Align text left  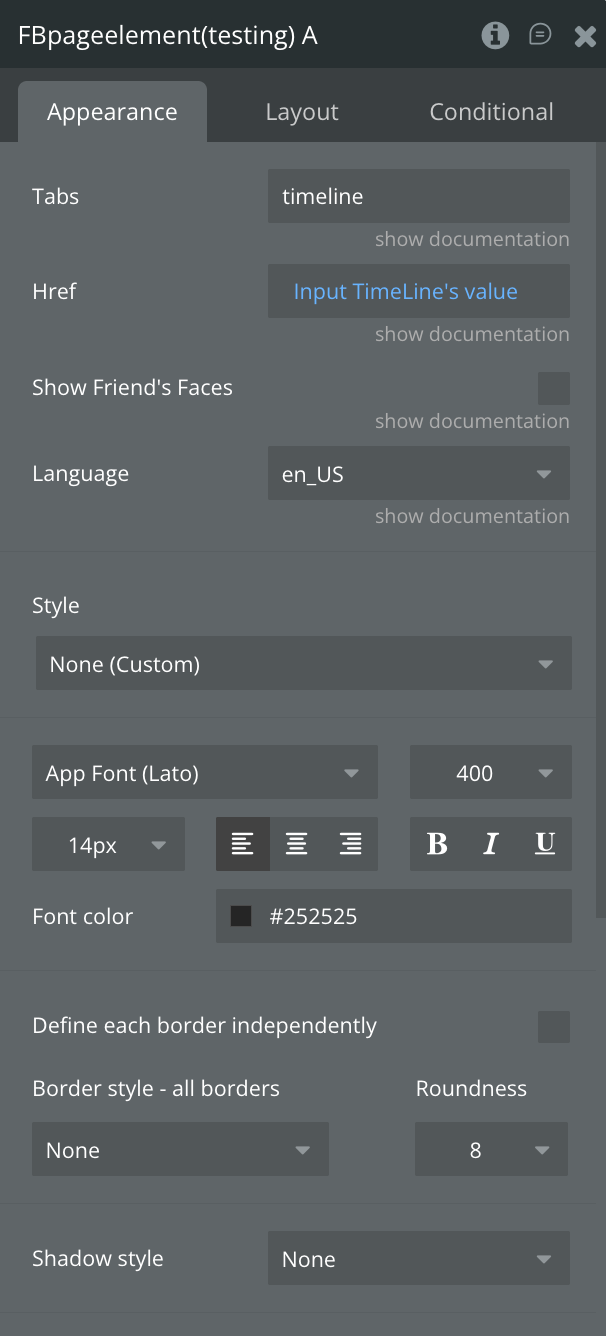coord(242,844)
